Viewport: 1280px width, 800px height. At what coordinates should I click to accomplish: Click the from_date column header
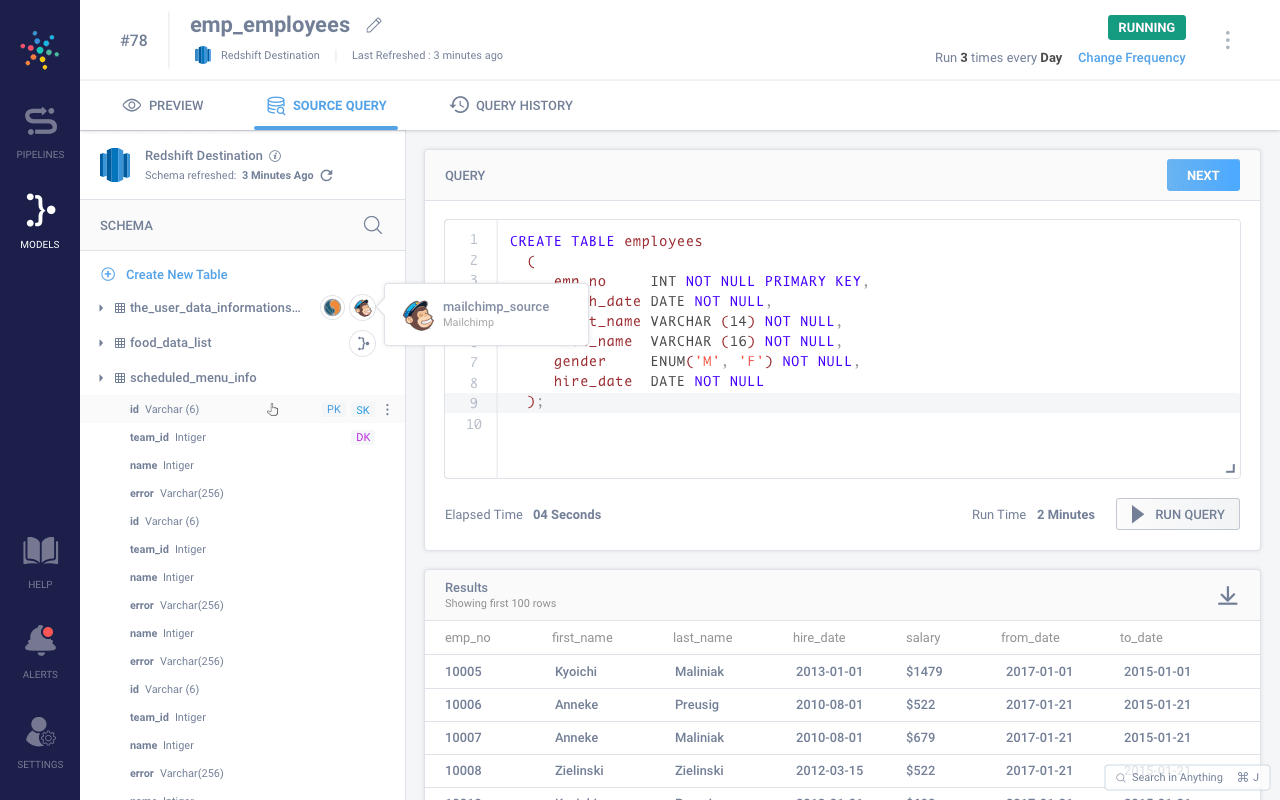point(1030,637)
